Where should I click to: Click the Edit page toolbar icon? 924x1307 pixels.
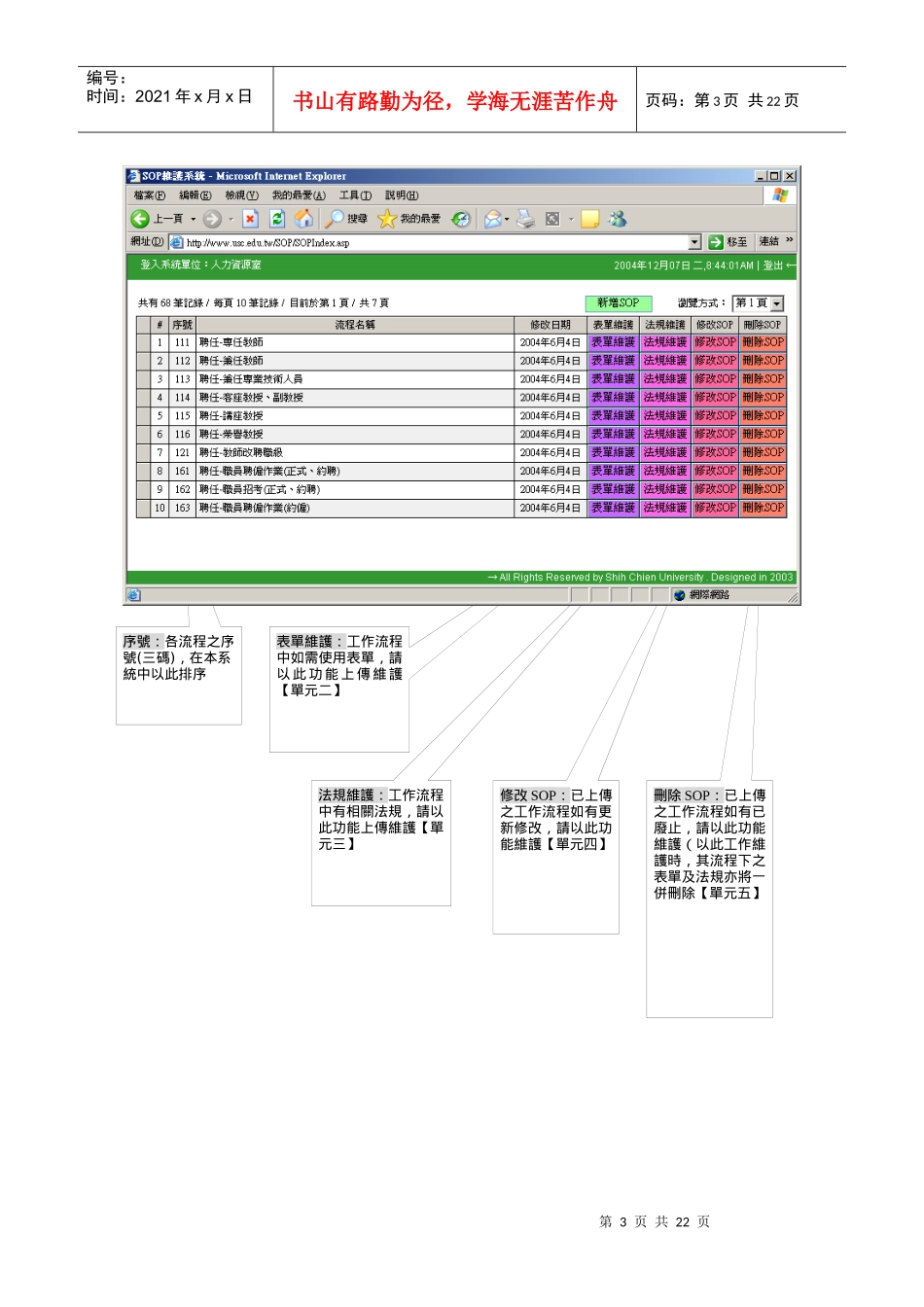click(552, 219)
